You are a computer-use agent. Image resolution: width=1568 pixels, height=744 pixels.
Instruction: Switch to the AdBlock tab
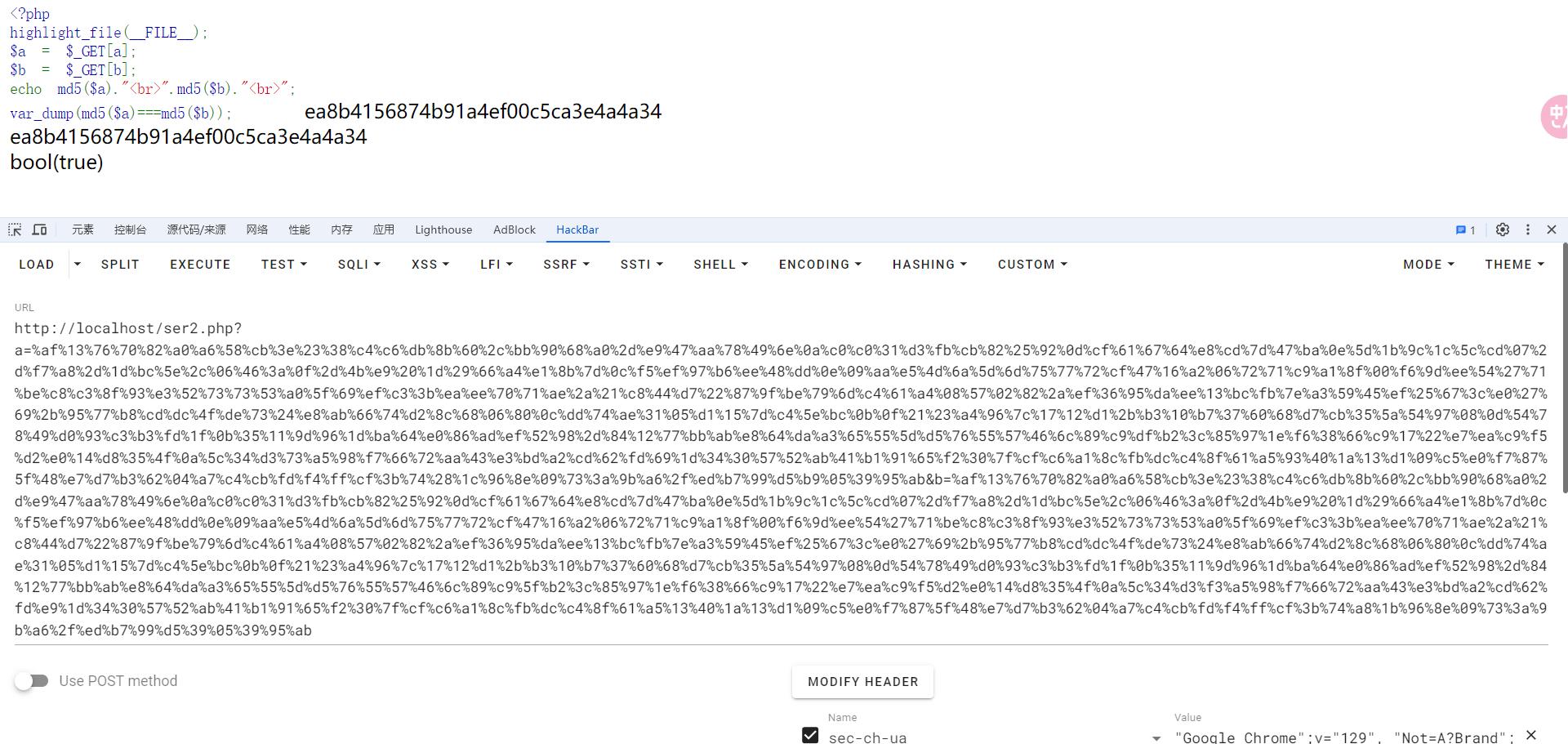(x=514, y=230)
